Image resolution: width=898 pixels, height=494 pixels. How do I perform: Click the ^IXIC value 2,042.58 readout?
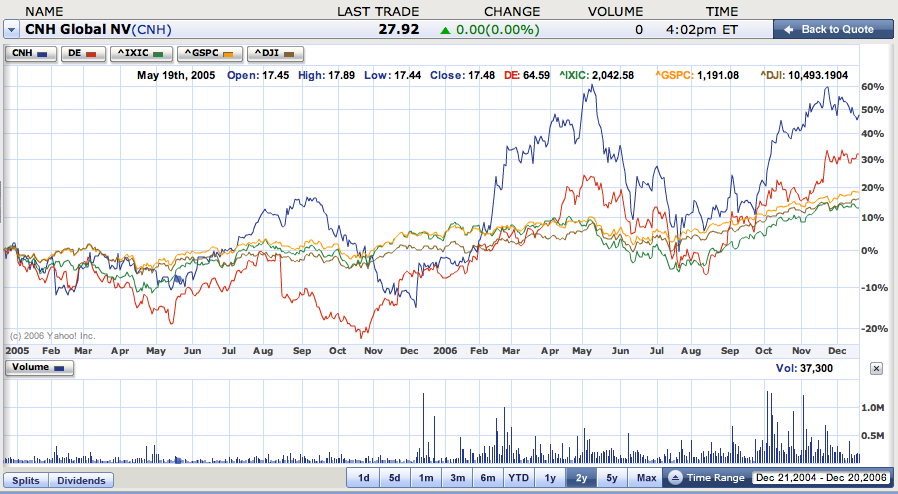(x=597, y=75)
